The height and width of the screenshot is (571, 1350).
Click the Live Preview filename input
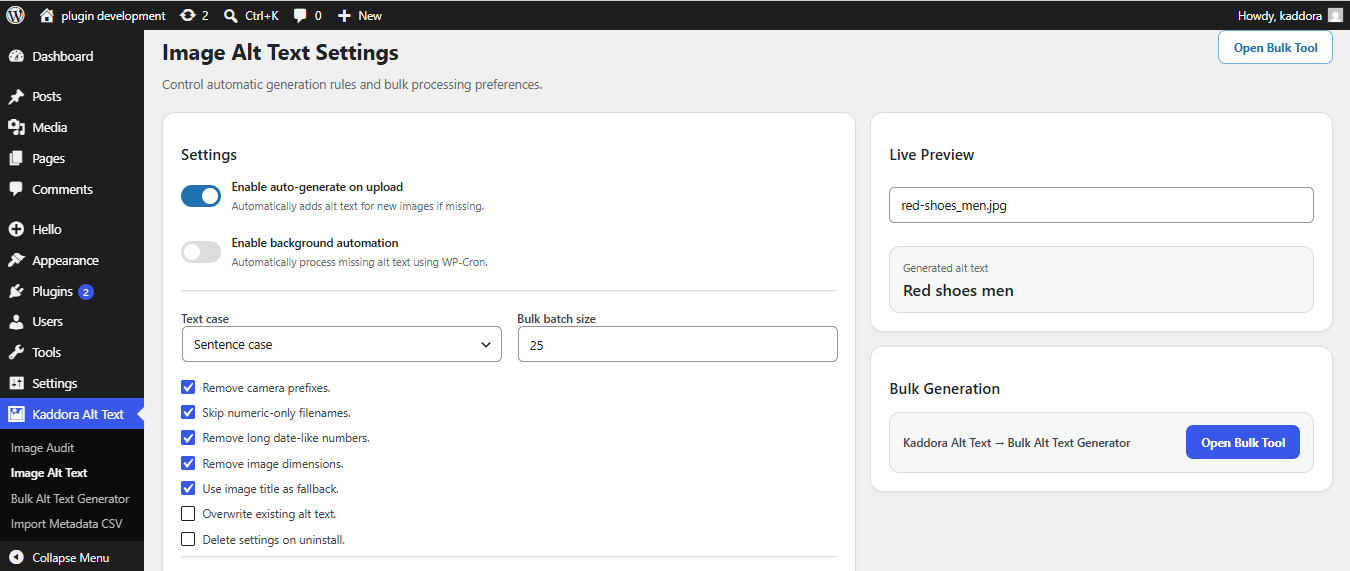click(x=1101, y=205)
